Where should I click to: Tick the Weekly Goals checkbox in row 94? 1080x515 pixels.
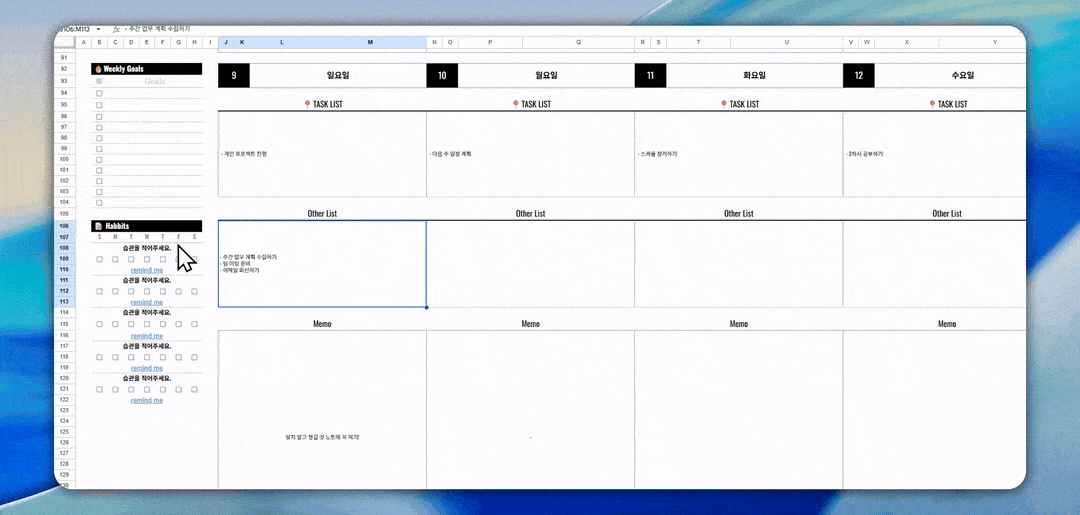tap(99, 94)
